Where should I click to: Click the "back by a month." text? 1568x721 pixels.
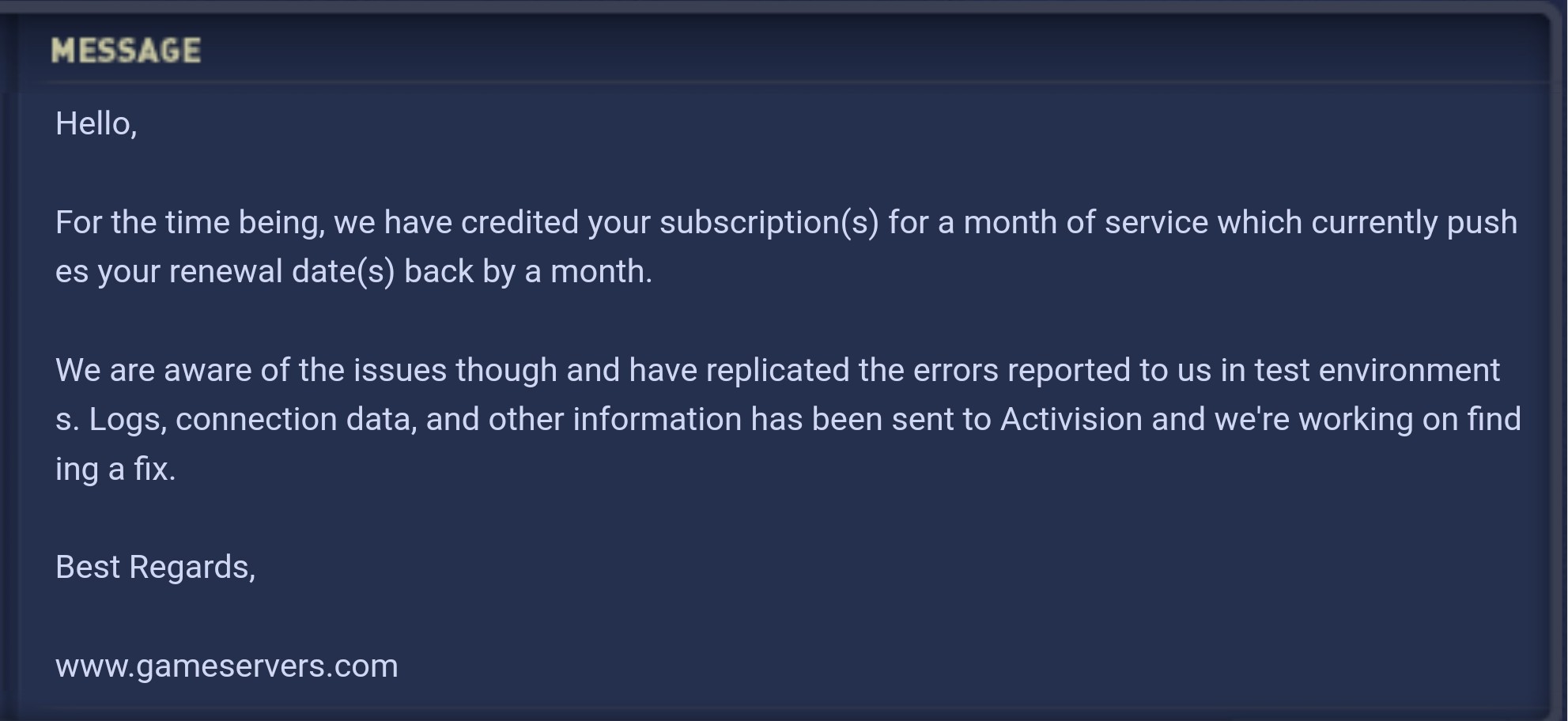click(527, 272)
